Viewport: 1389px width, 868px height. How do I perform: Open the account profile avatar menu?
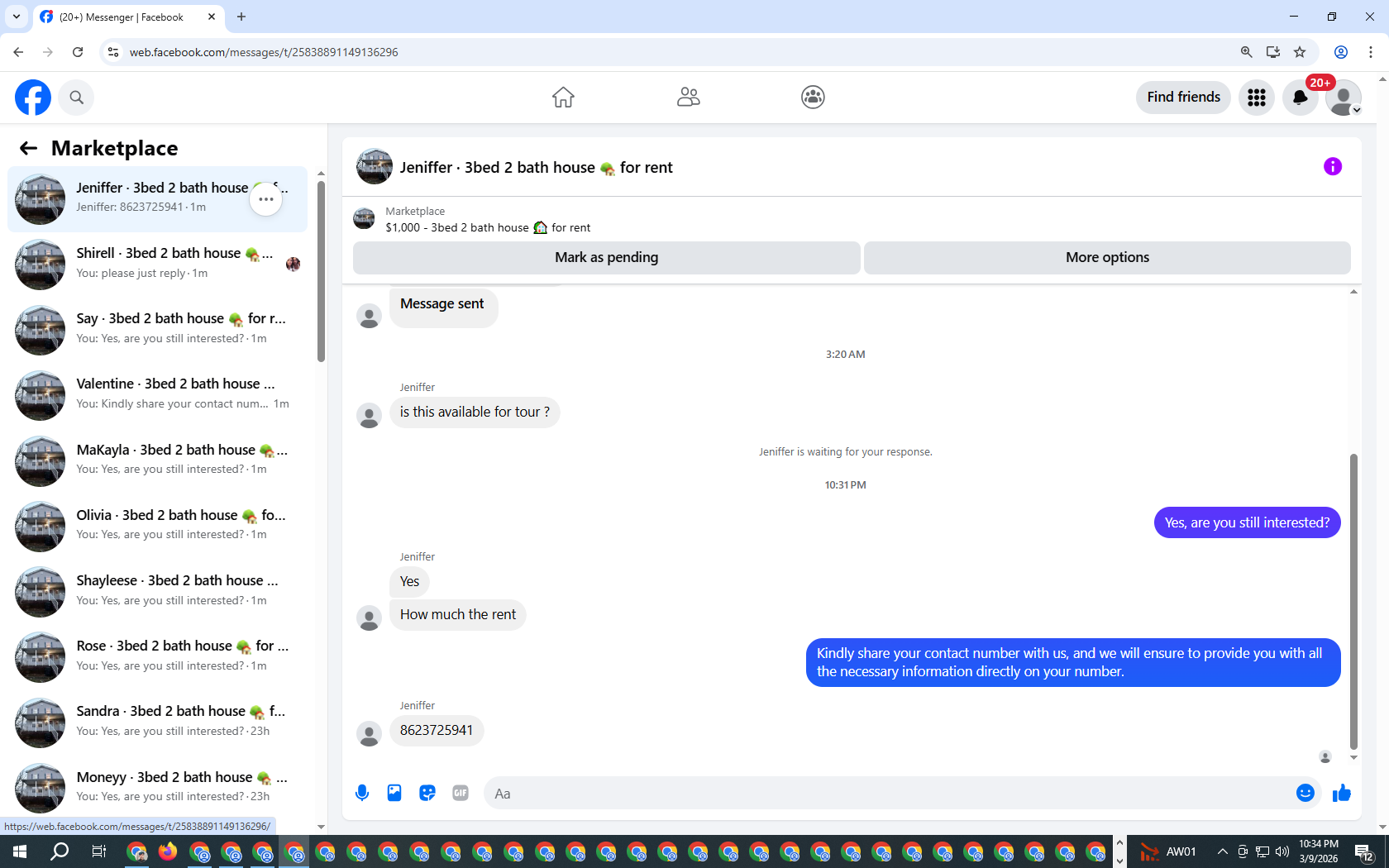1343,98
